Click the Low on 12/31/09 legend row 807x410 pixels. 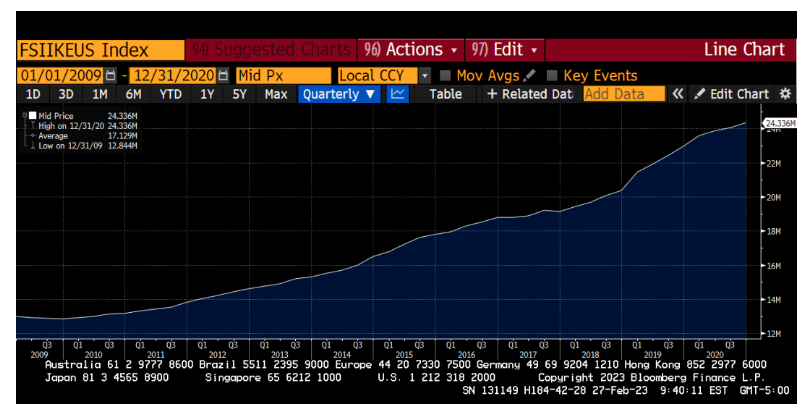pos(82,146)
